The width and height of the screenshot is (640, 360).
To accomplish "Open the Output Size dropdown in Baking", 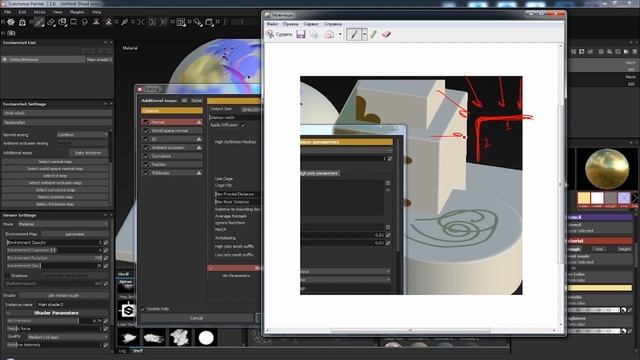I will point(251,109).
